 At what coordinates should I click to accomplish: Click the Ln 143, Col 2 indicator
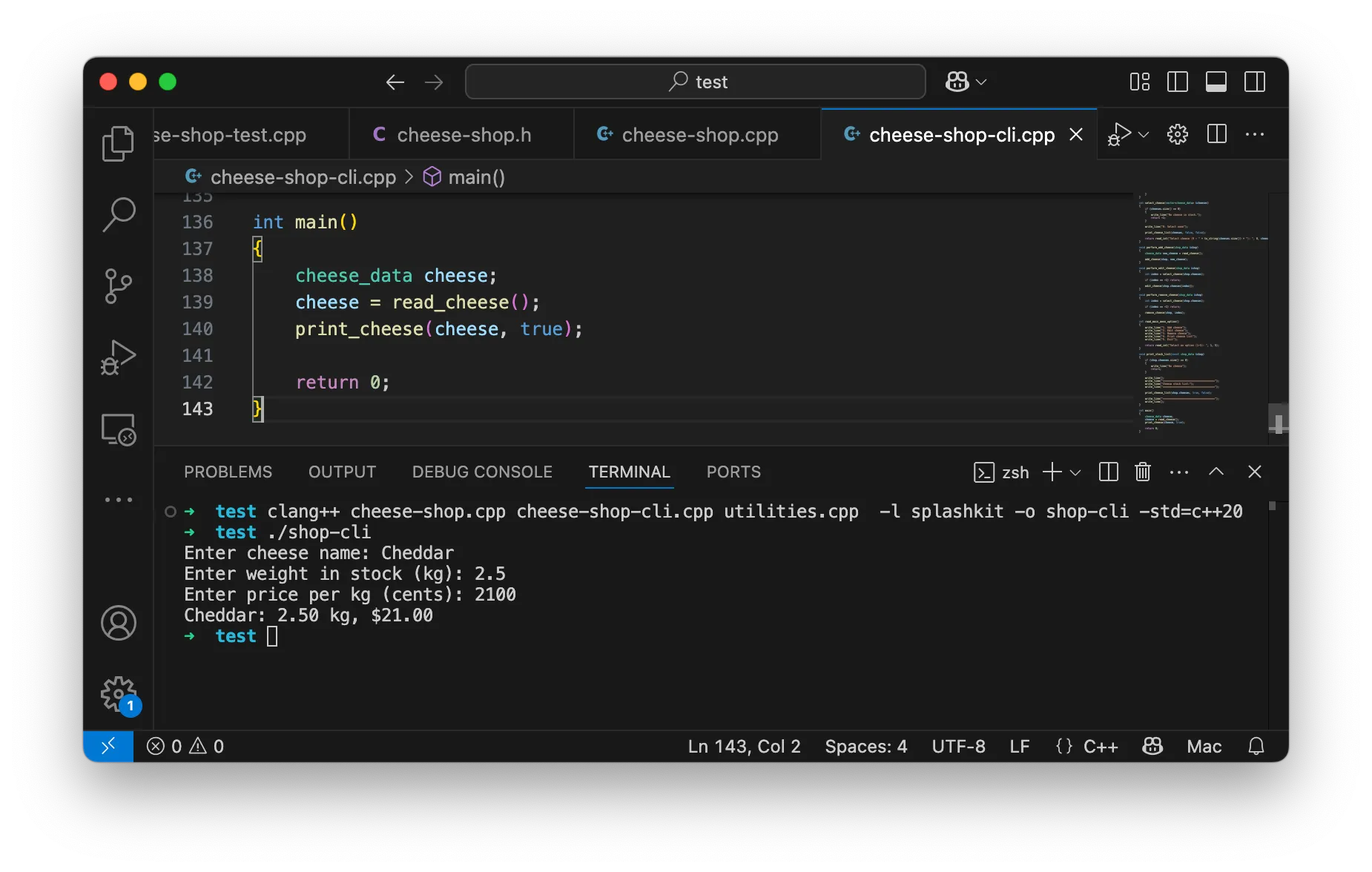[744, 746]
